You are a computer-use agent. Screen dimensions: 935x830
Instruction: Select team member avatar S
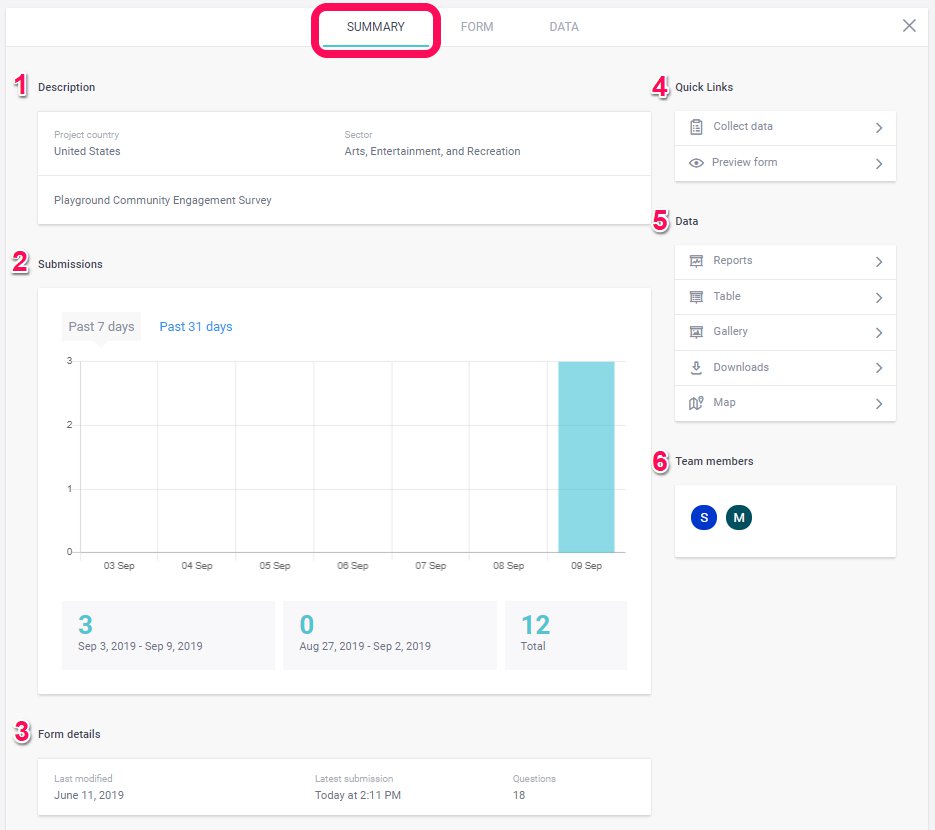(704, 517)
